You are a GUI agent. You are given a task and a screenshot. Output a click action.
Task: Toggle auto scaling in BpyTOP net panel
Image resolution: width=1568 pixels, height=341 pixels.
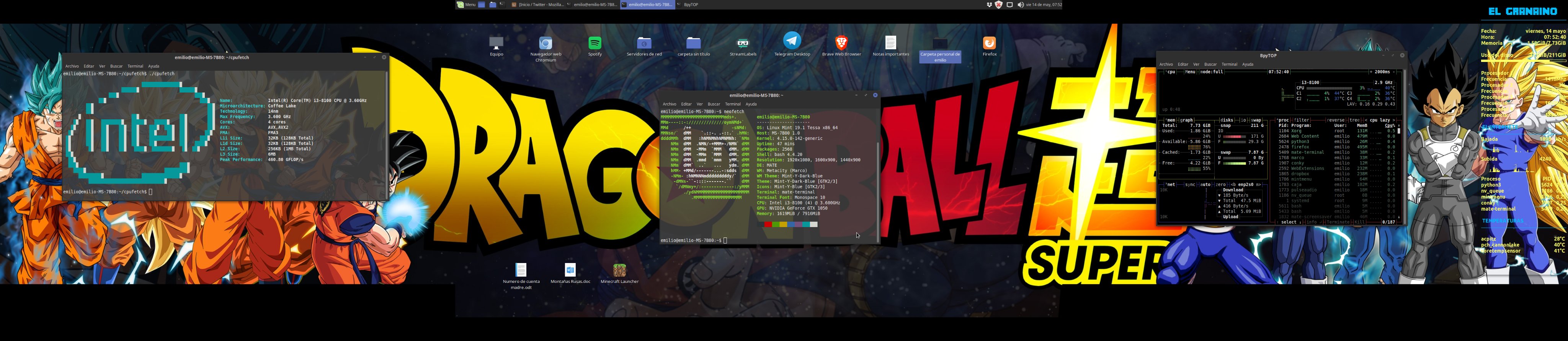click(x=1205, y=185)
